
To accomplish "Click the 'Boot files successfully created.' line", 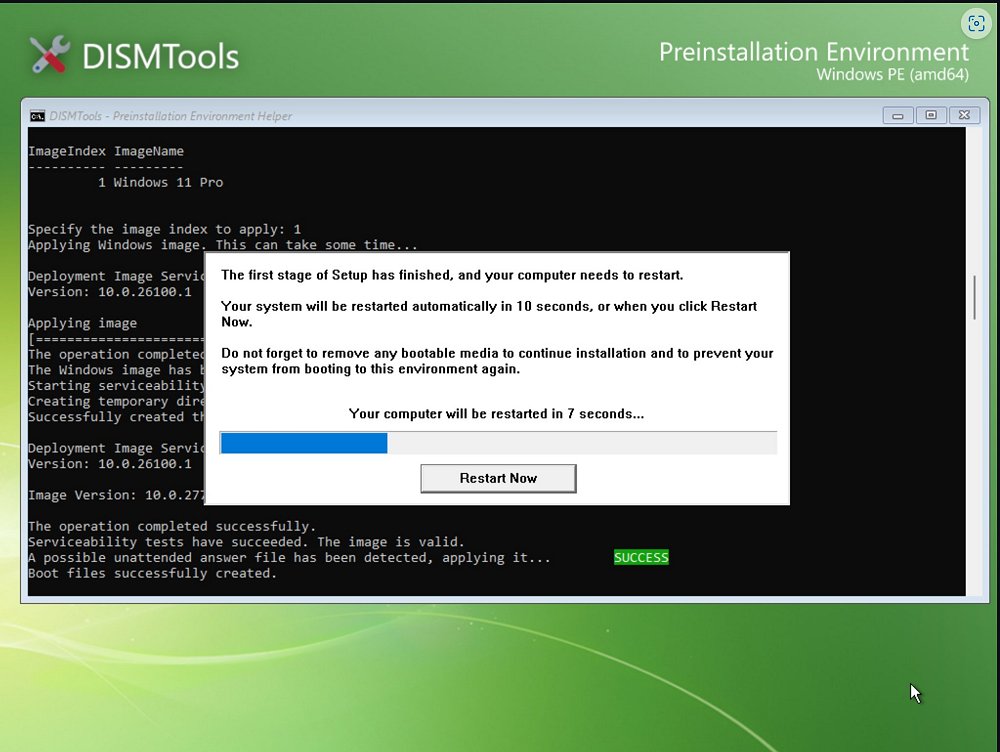I will pos(152,573).
